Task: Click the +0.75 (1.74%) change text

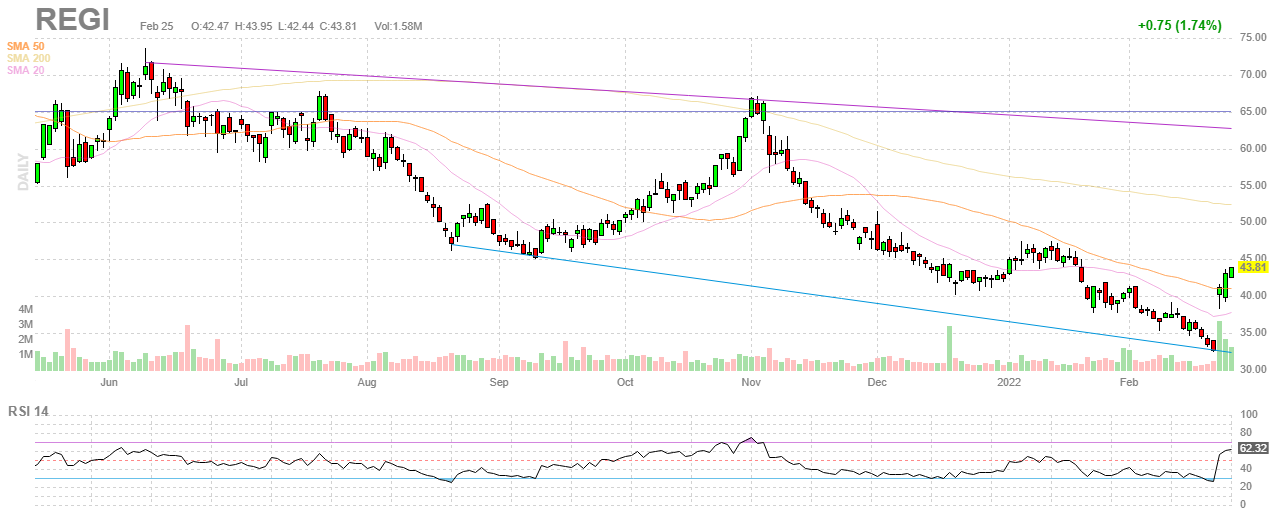Action: click(1180, 26)
